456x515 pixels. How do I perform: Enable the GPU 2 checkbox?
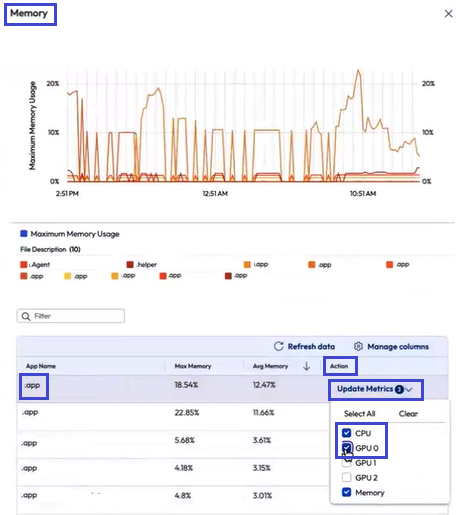click(347, 477)
